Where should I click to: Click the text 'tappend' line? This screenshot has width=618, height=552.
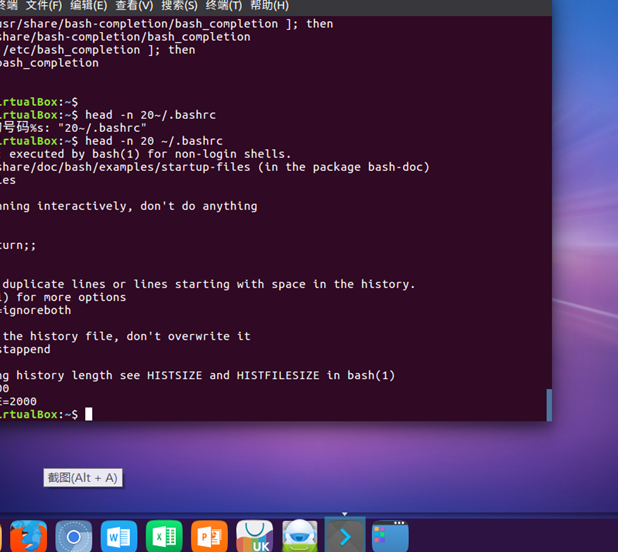[x=27, y=349]
